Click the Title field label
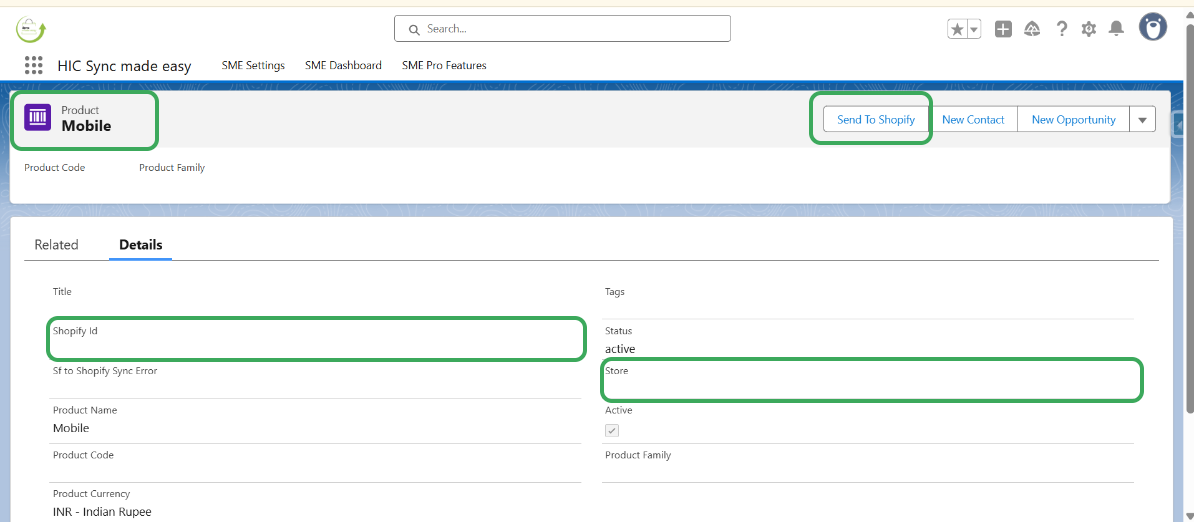 [x=62, y=291]
